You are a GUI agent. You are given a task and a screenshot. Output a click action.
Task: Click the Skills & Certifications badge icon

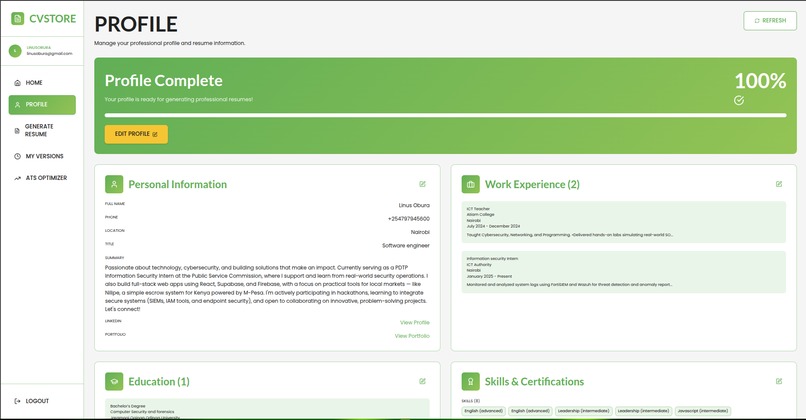point(470,381)
